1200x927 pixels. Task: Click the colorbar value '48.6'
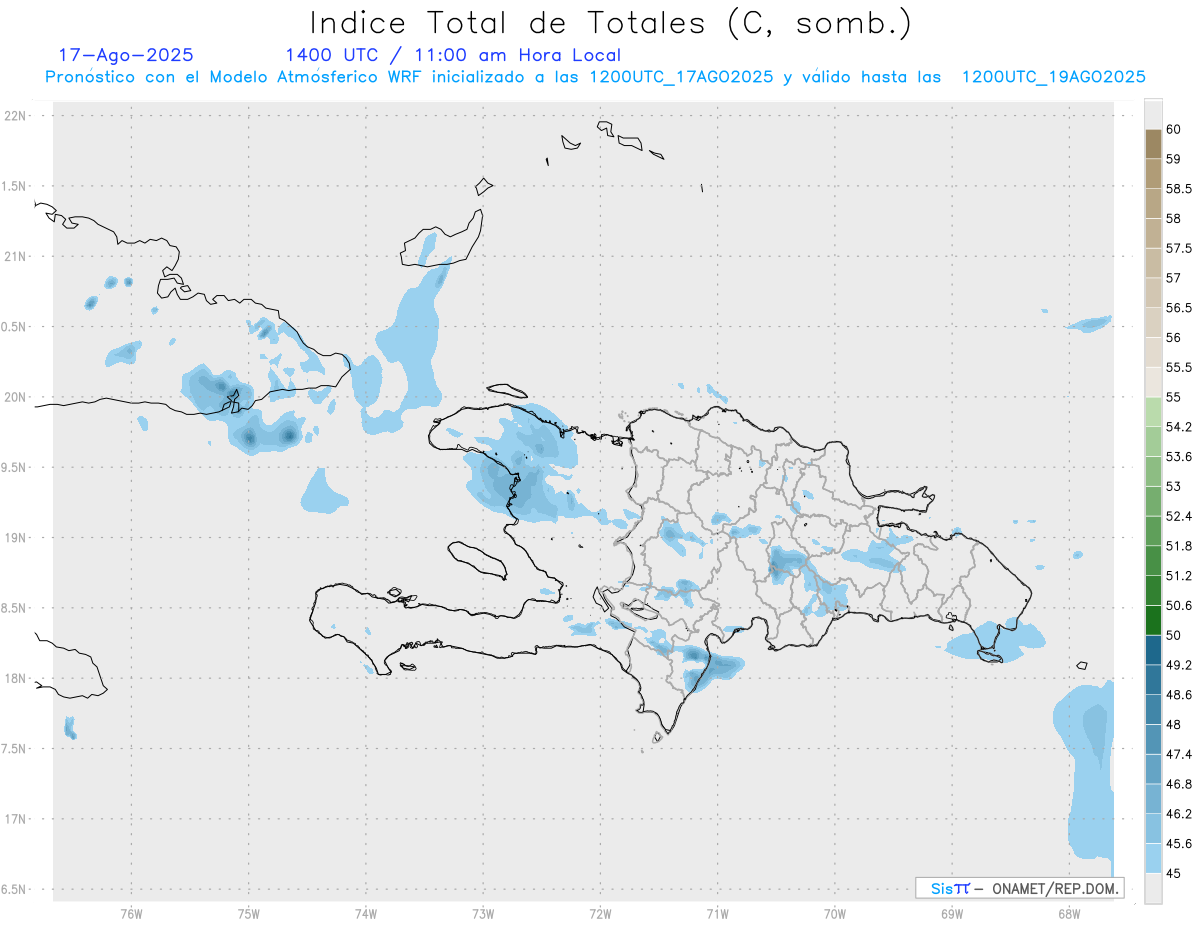click(1179, 694)
